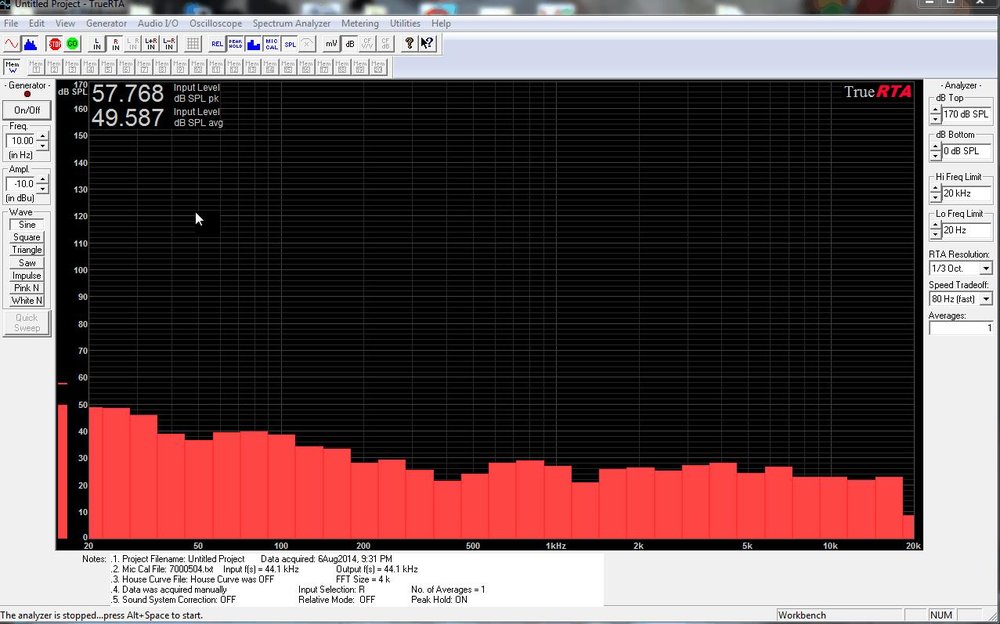Open the Metering menu

click(360, 24)
